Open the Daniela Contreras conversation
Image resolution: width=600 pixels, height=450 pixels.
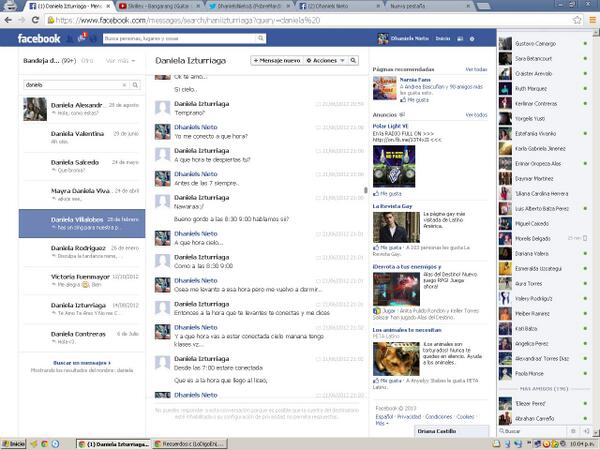coord(82,338)
